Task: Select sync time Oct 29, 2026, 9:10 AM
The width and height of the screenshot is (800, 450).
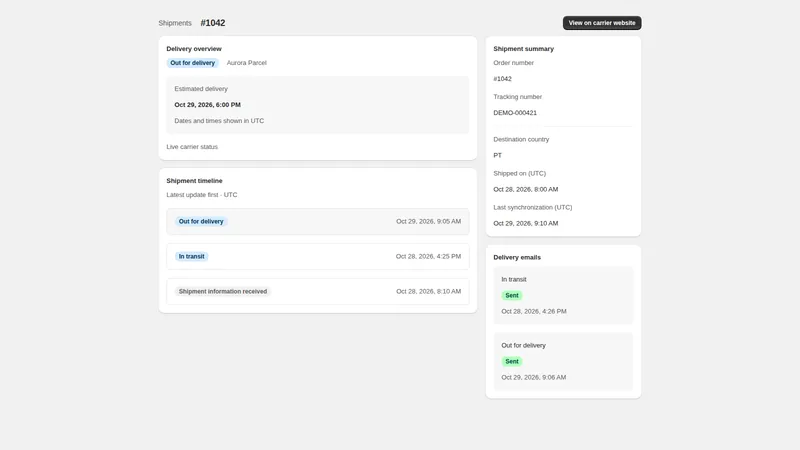Action: tap(526, 223)
